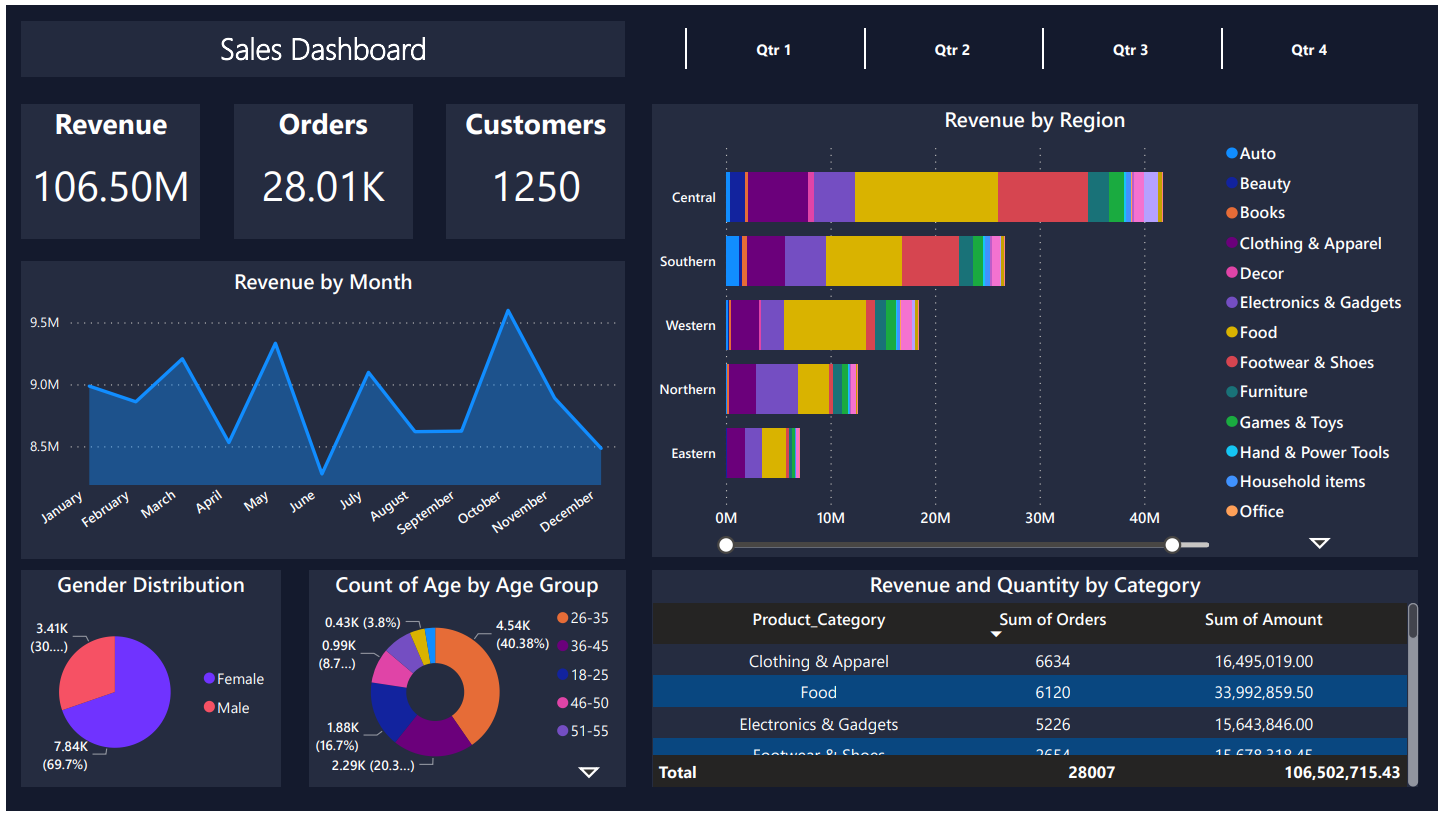
Task: Highlight Electronics & Gadgets in the legend
Action: coord(1314,302)
